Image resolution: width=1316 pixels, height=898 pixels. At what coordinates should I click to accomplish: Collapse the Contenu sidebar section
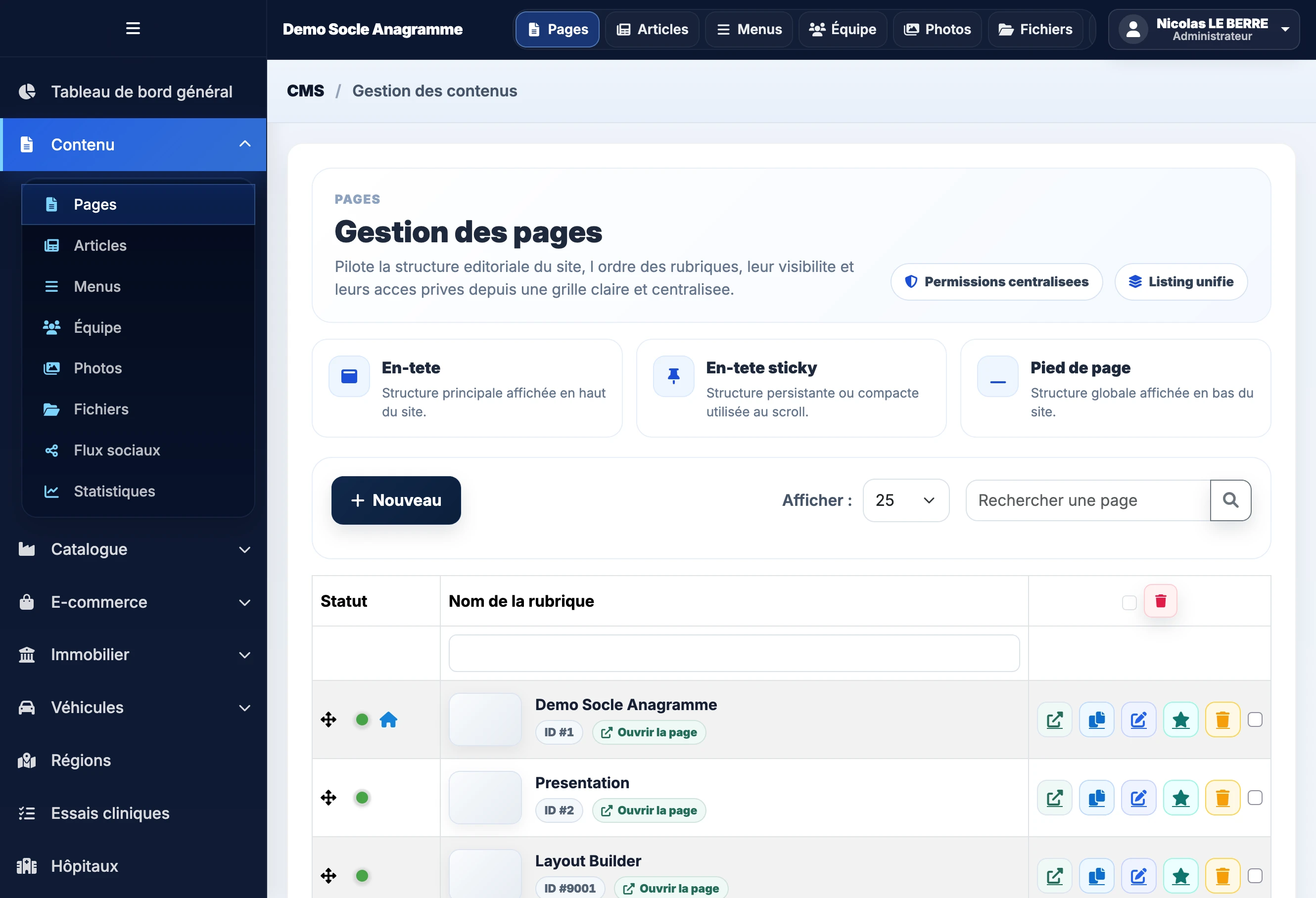tap(134, 144)
